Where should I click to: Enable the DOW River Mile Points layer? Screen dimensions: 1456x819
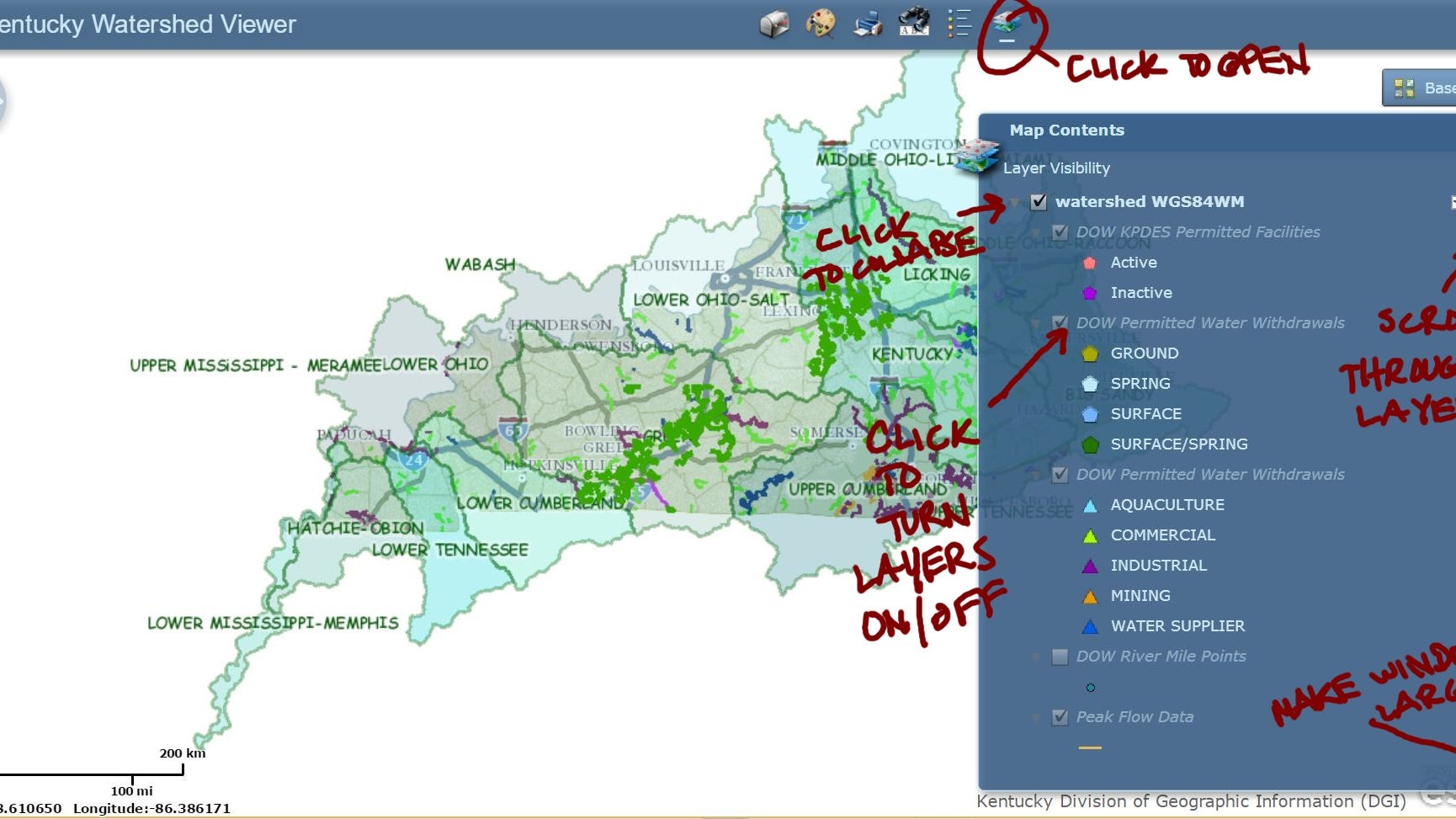pos(1060,657)
